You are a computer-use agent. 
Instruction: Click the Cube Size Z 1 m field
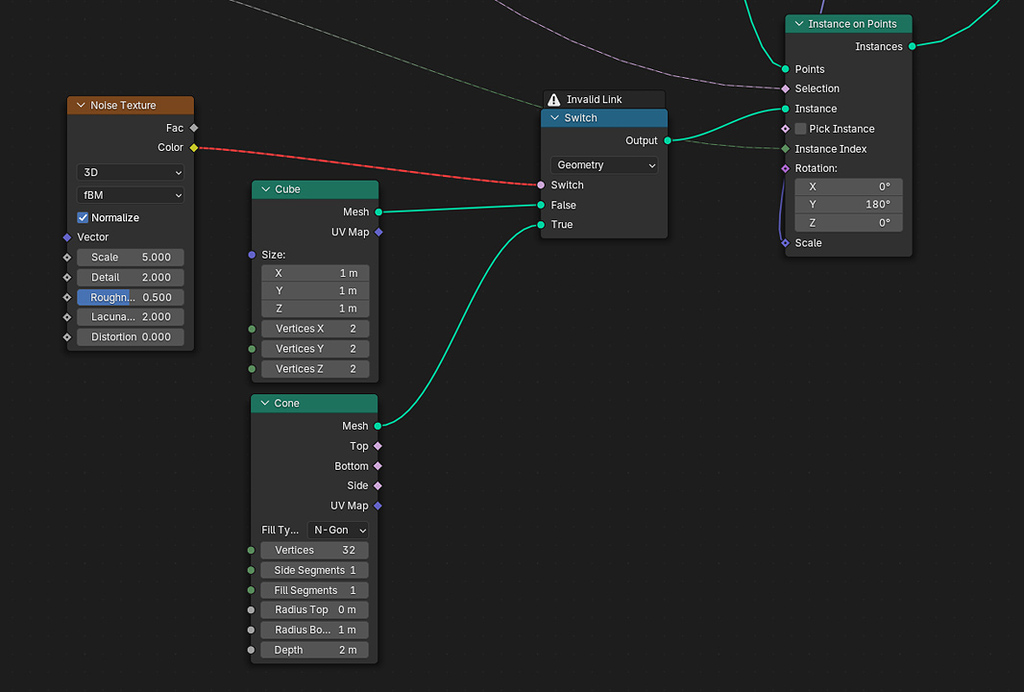[315, 308]
